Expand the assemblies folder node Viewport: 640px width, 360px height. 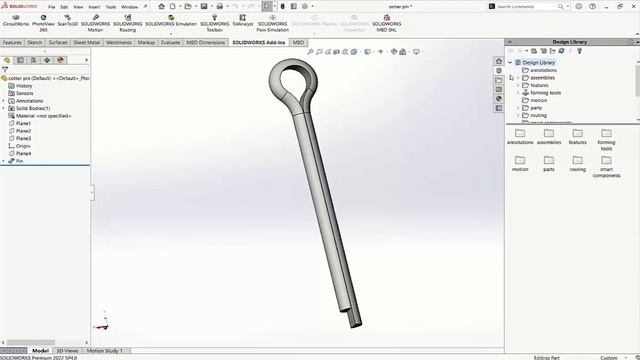point(518,78)
